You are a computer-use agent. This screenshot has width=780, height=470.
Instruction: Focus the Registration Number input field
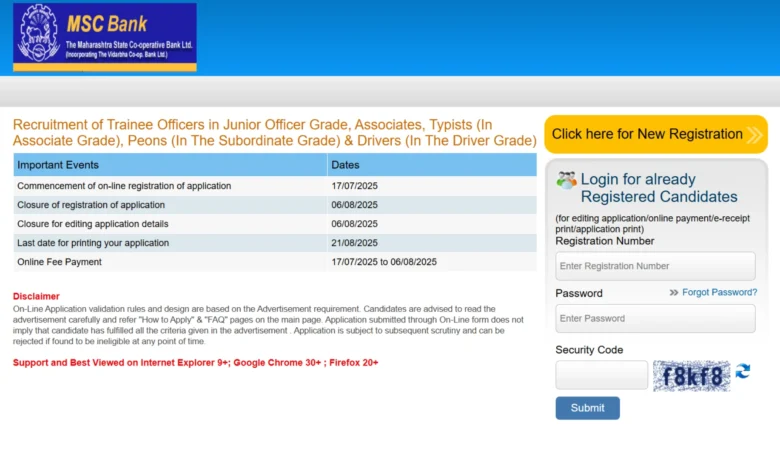point(655,266)
